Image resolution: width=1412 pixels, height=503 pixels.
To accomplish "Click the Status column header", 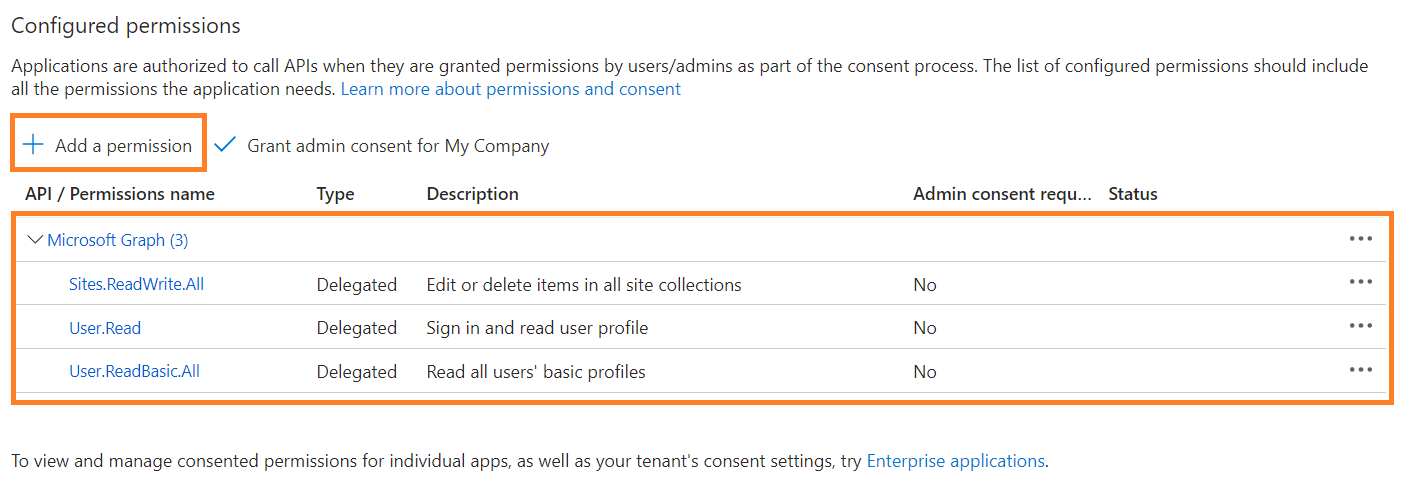I will click(x=1132, y=194).
